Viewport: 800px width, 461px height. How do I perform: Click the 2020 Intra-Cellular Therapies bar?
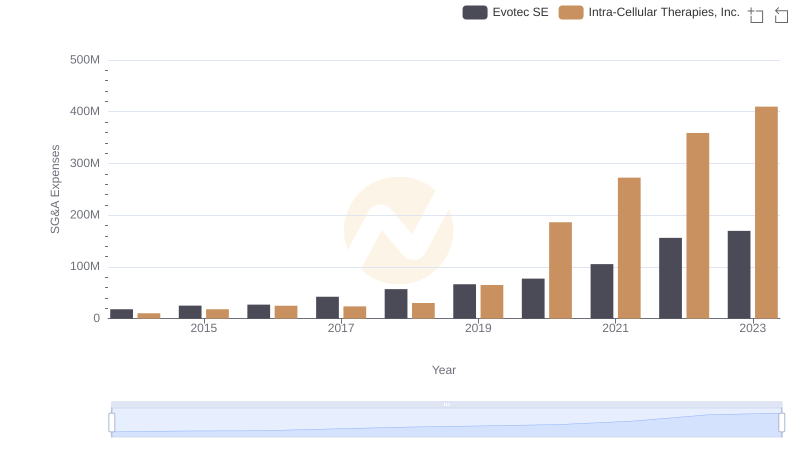click(560, 270)
